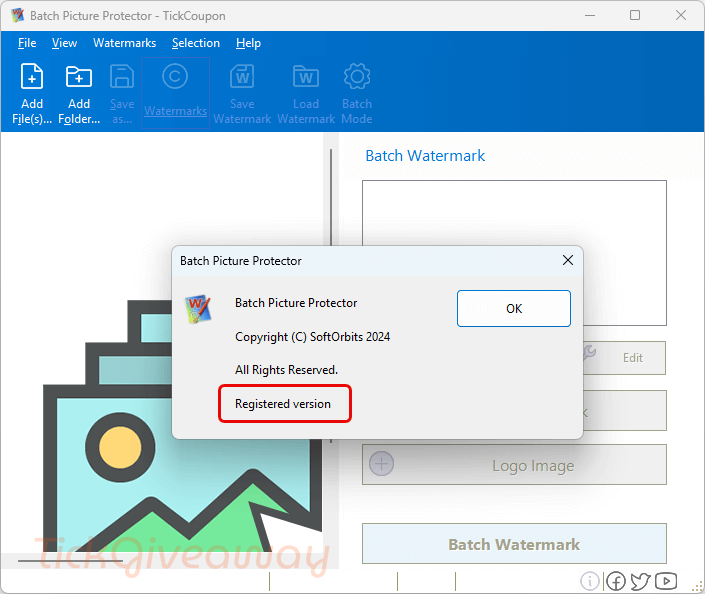
Task: Maximize the Batch Picture Protector window
Action: tap(635, 15)
